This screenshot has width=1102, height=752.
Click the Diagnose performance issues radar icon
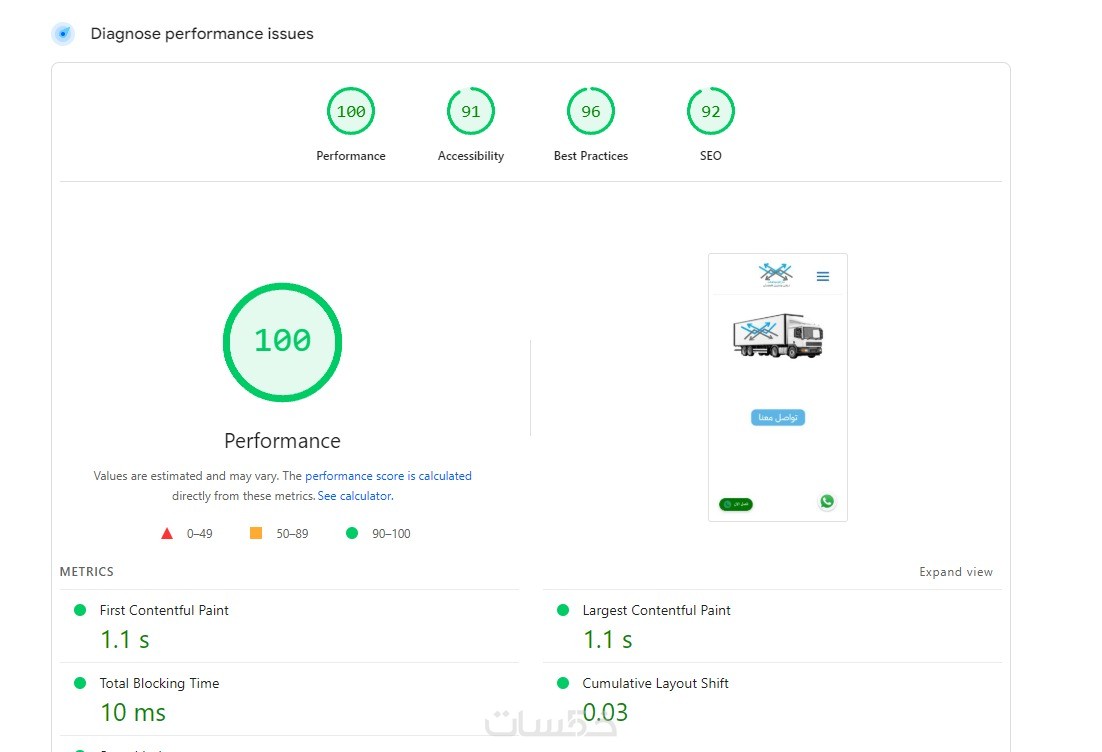pyautogui.click(x=63, y=33)
